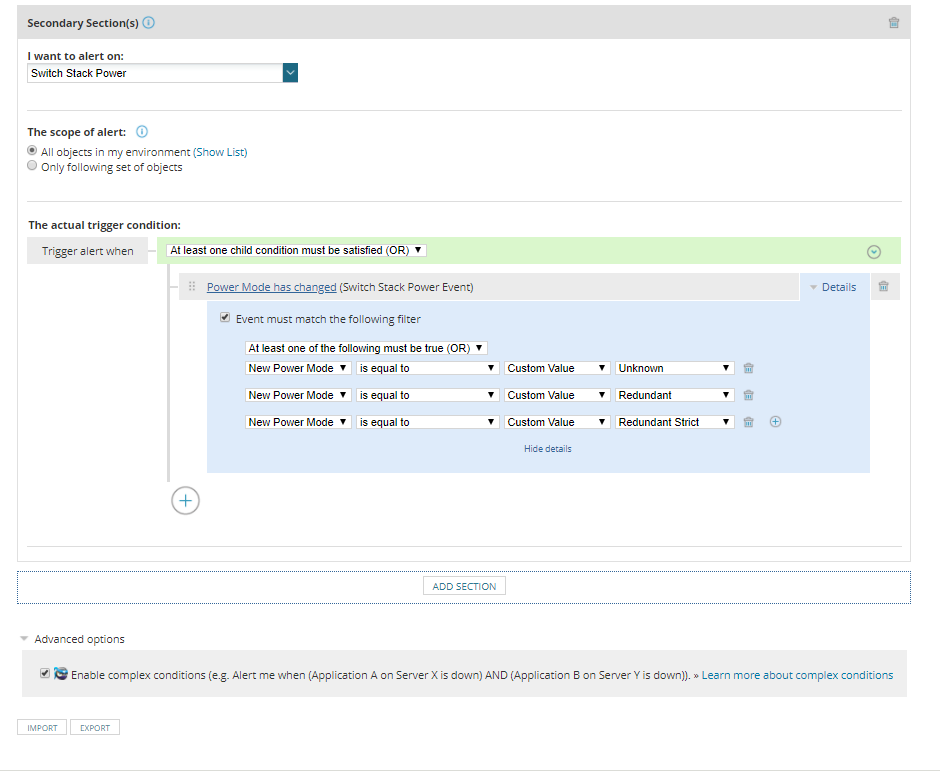Viewport: 940px width, 777px height.
Task: Open is equal to dropdown in the Redundant Strict row
Action: click(x=427, y=422)
